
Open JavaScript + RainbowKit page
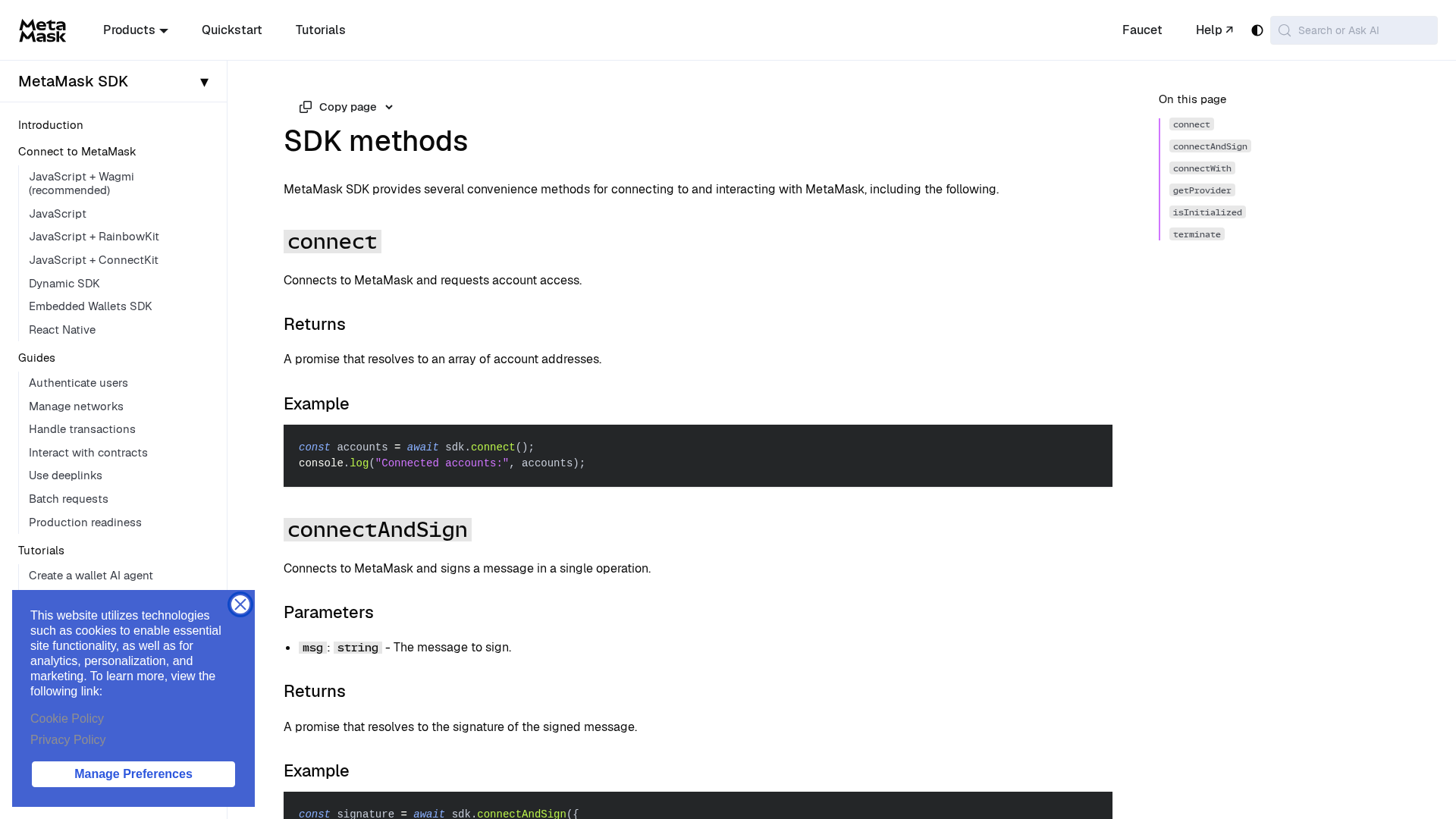tap(94, 237)
